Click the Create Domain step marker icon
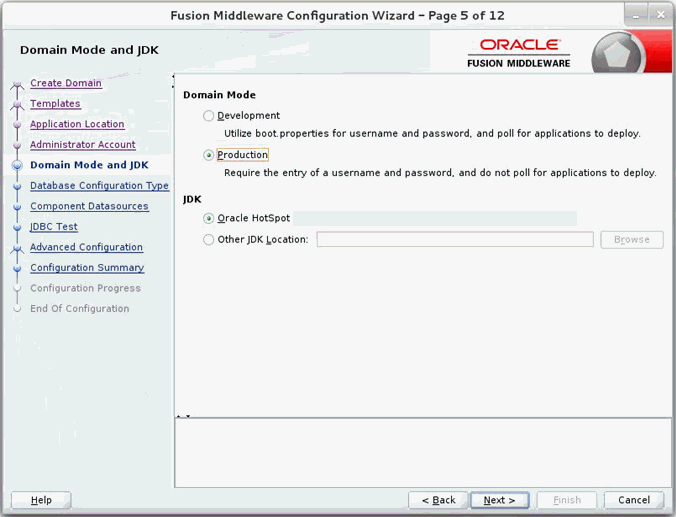676x517 pixels. pyautogui.click(x=17, y=84)
